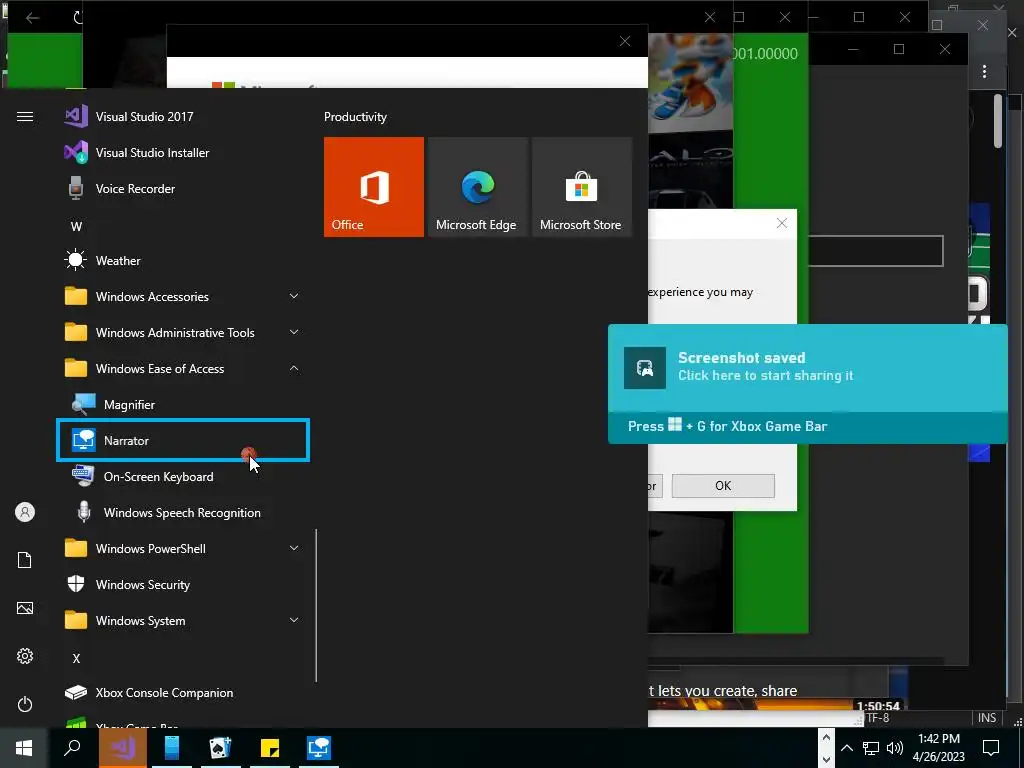Open Pictures from Start sidebar
The width and height of the screenshot is (1024, 768).
coord(25,609)
